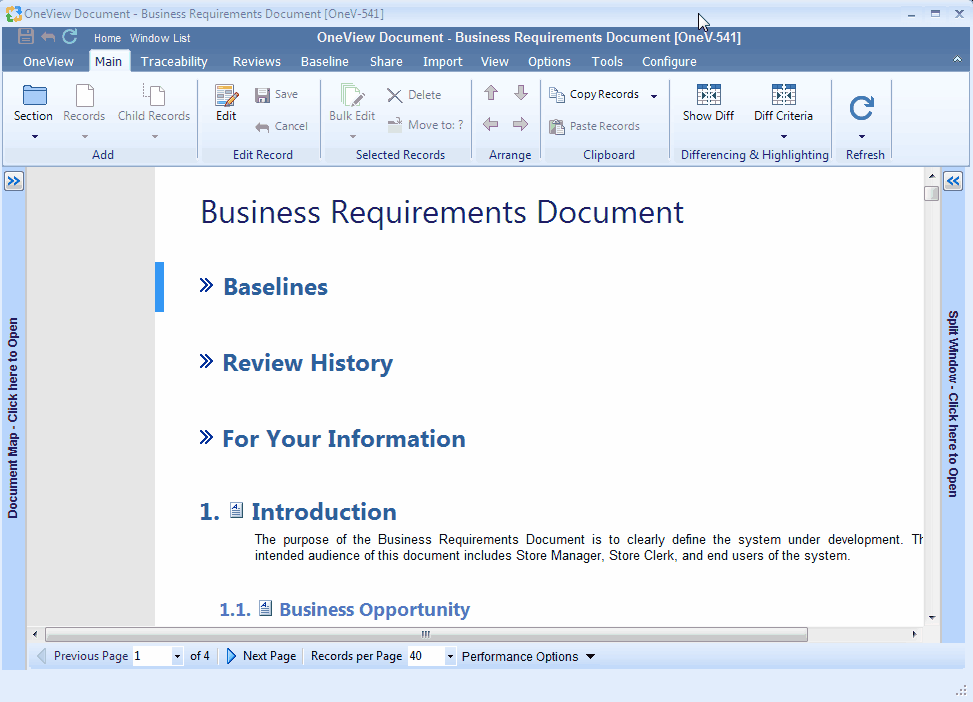Click the Diff Criteria icon
Viewport: 973px width, 702px height.
click(783, 95)
